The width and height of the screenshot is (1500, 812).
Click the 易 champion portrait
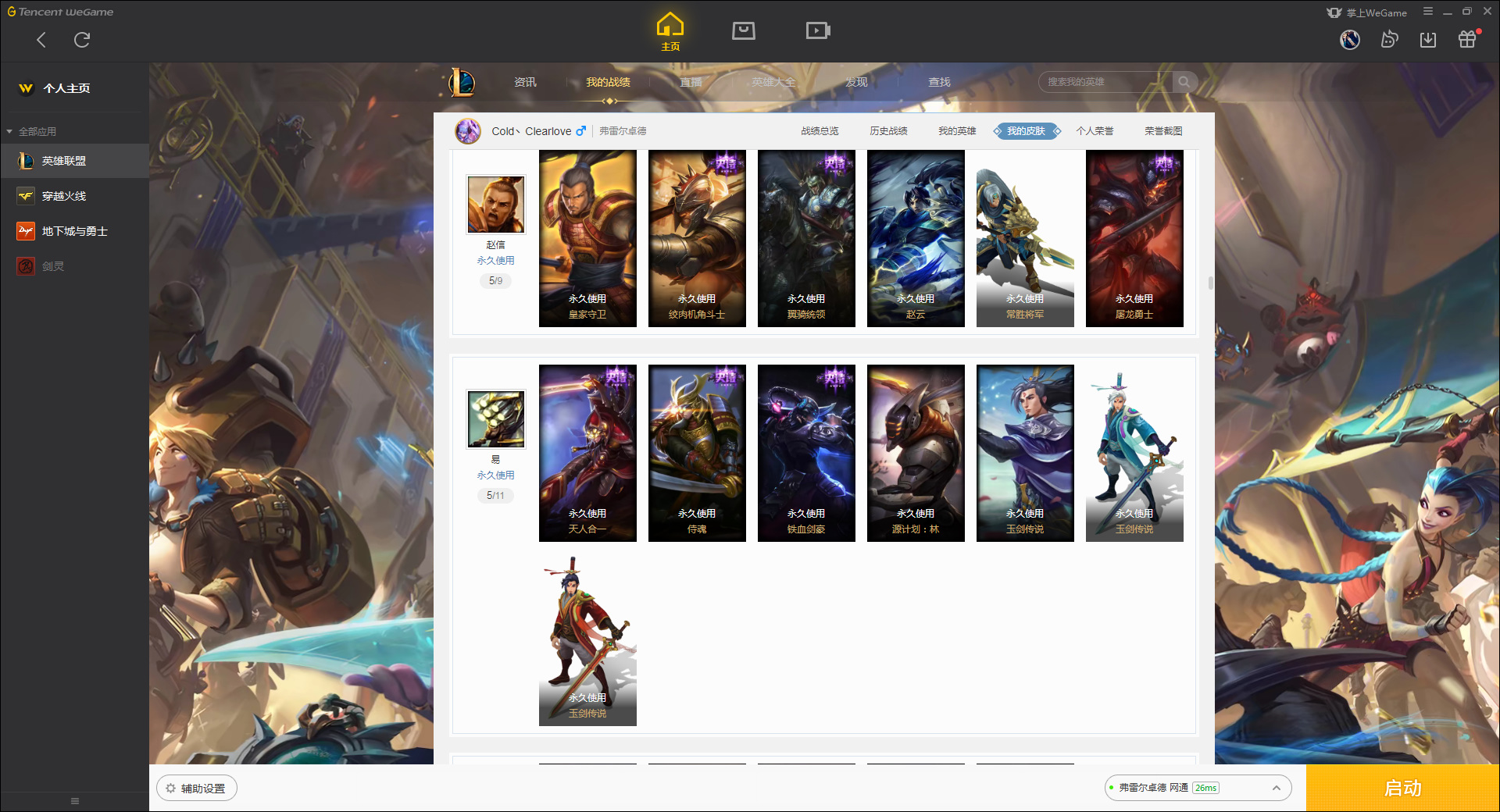pyautogui.click(x=496, y=419)
